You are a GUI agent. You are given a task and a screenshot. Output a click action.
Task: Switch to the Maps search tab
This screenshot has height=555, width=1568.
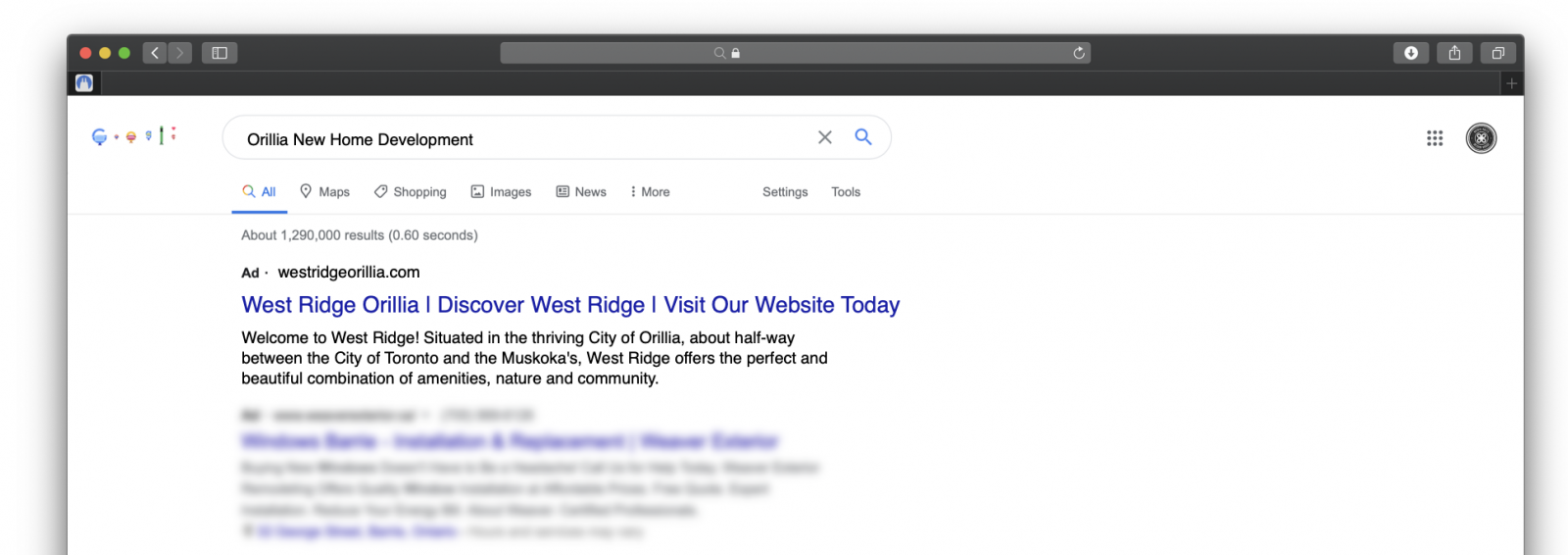tap(324, 191)
